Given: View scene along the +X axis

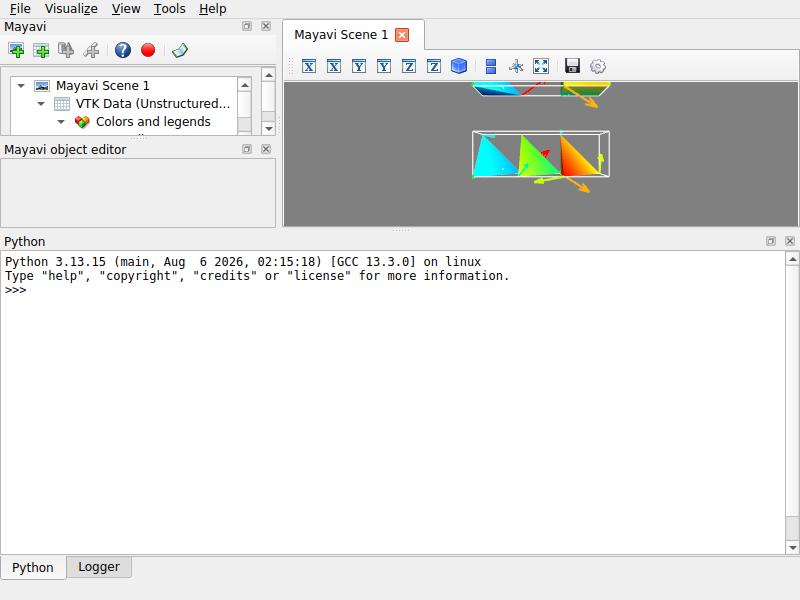Looking at the screenshot, I should (x=334, y=66).
